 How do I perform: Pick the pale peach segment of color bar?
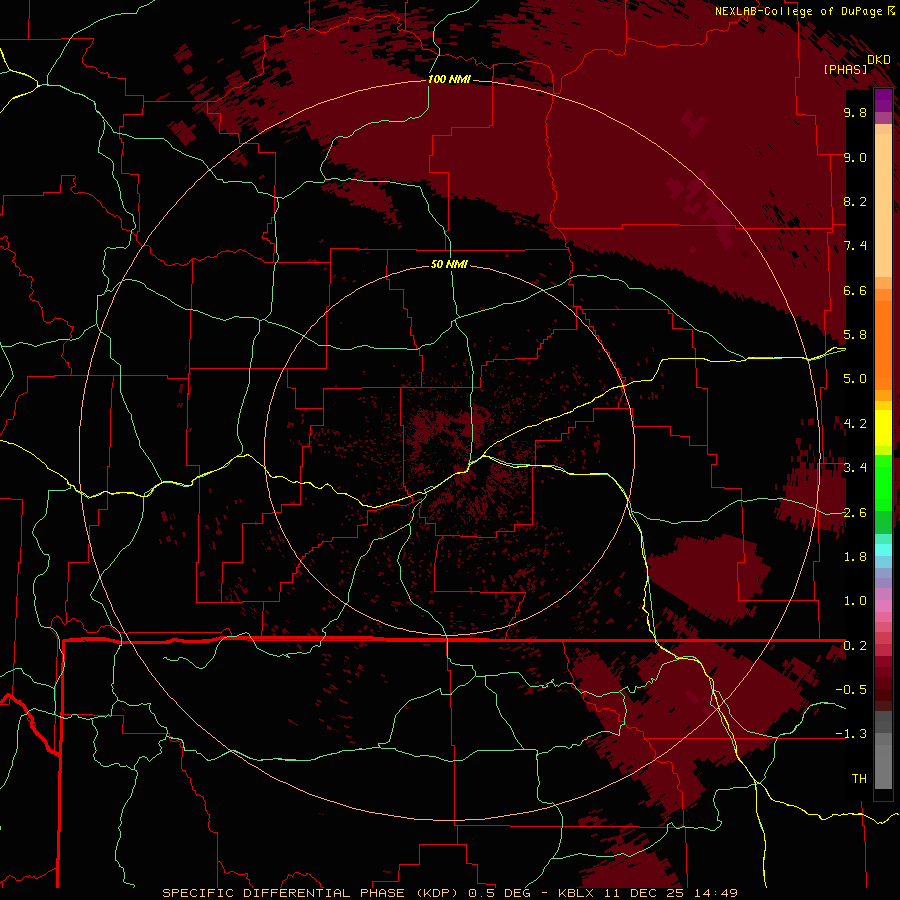coord(883,205)
